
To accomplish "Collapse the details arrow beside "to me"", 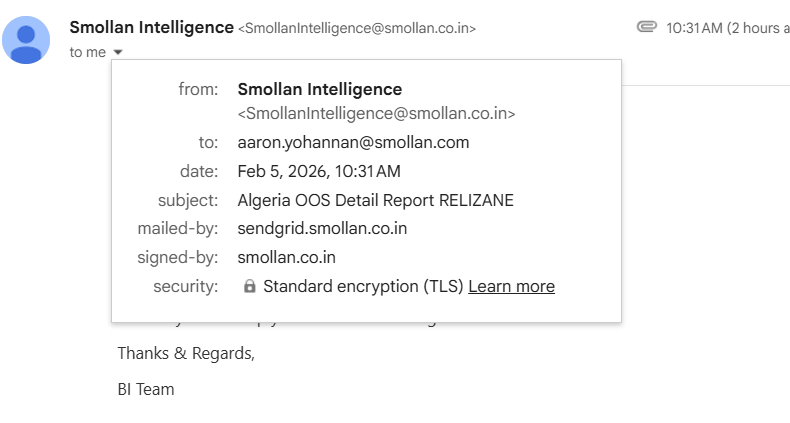I will pyautogui.click(x=118, y=52).
